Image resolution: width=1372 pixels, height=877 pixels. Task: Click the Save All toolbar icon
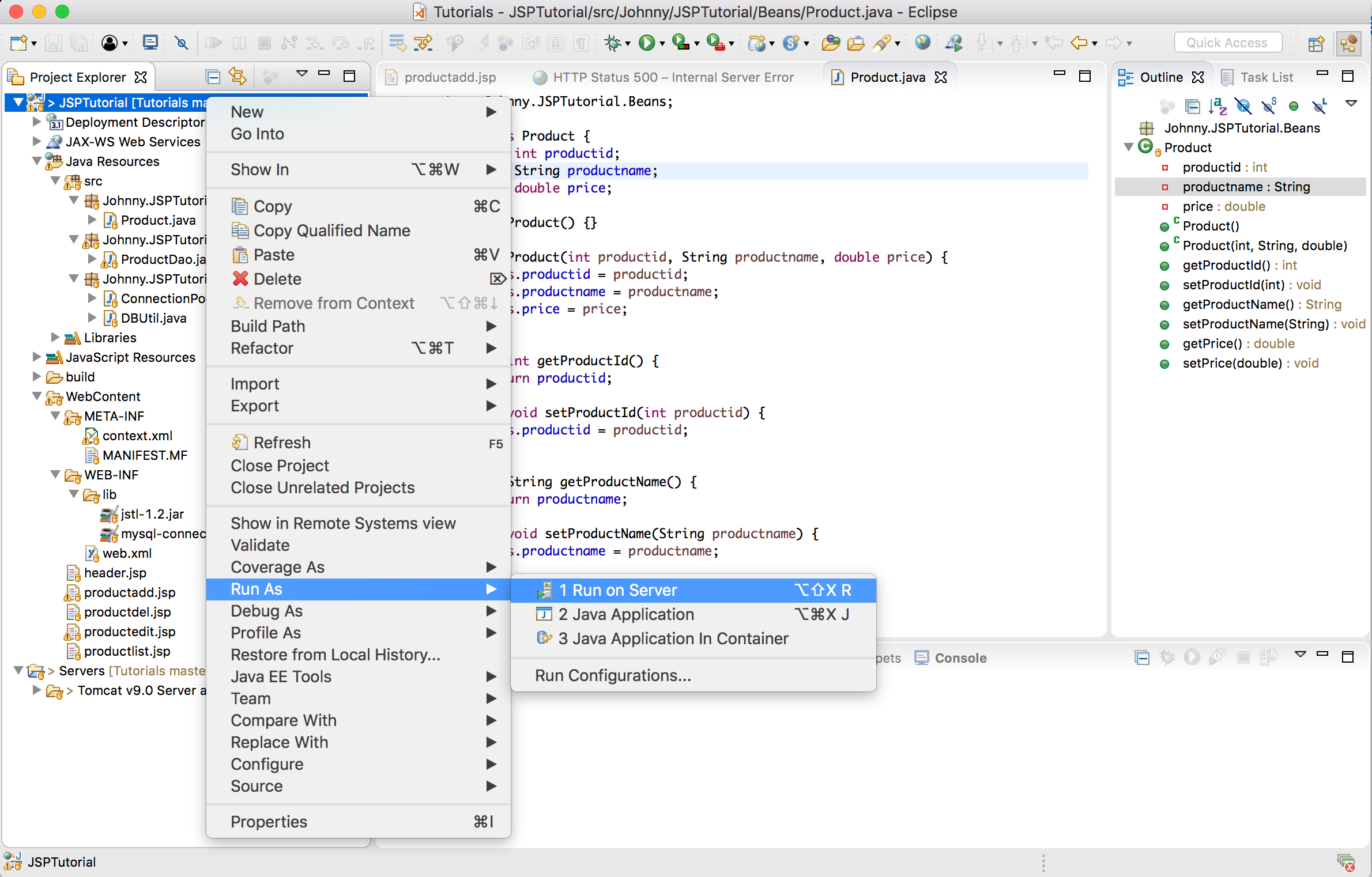tap(79, 43)
